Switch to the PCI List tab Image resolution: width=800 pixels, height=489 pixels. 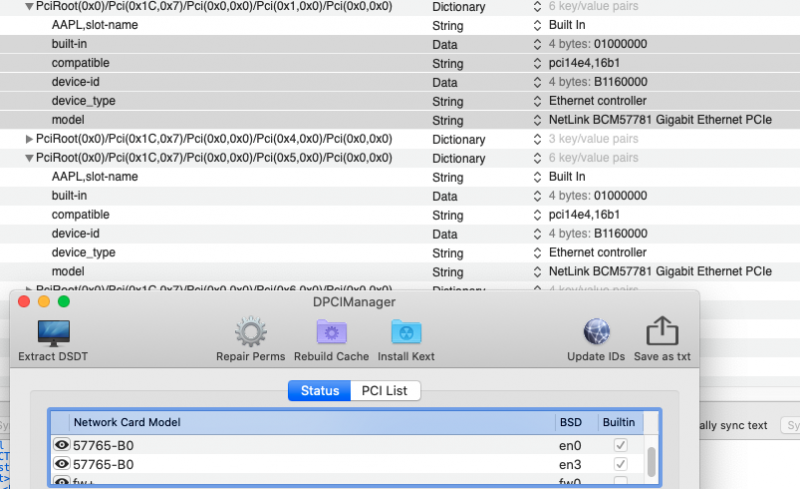click(x=385, y=390)
